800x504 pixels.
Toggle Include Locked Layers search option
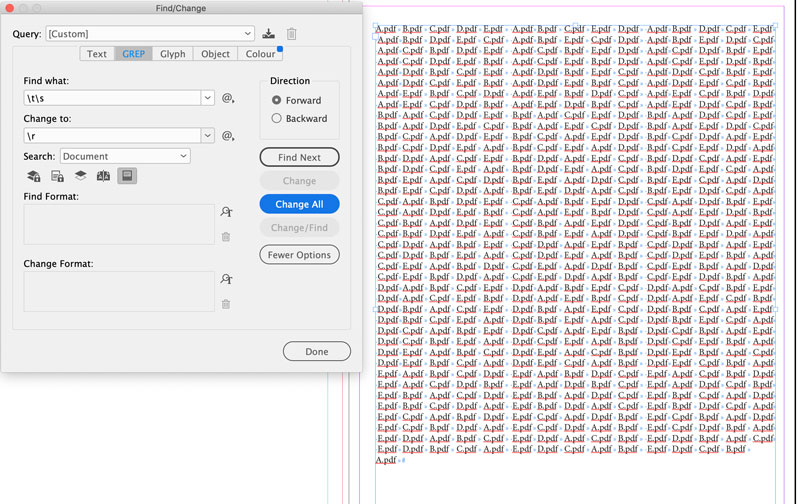pyautogui.click(x=33, y=176)
